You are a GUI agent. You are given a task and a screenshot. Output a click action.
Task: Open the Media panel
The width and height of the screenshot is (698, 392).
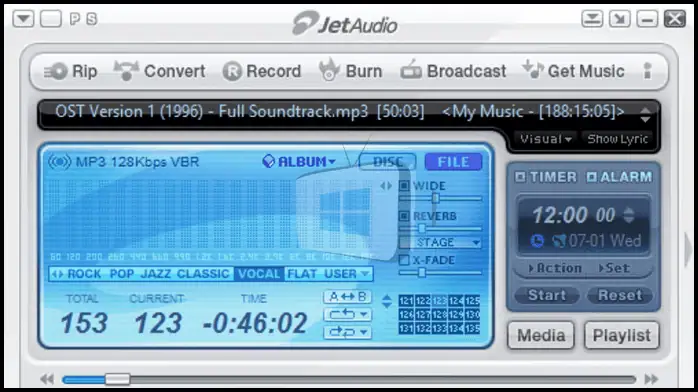[x=541, y=335]
